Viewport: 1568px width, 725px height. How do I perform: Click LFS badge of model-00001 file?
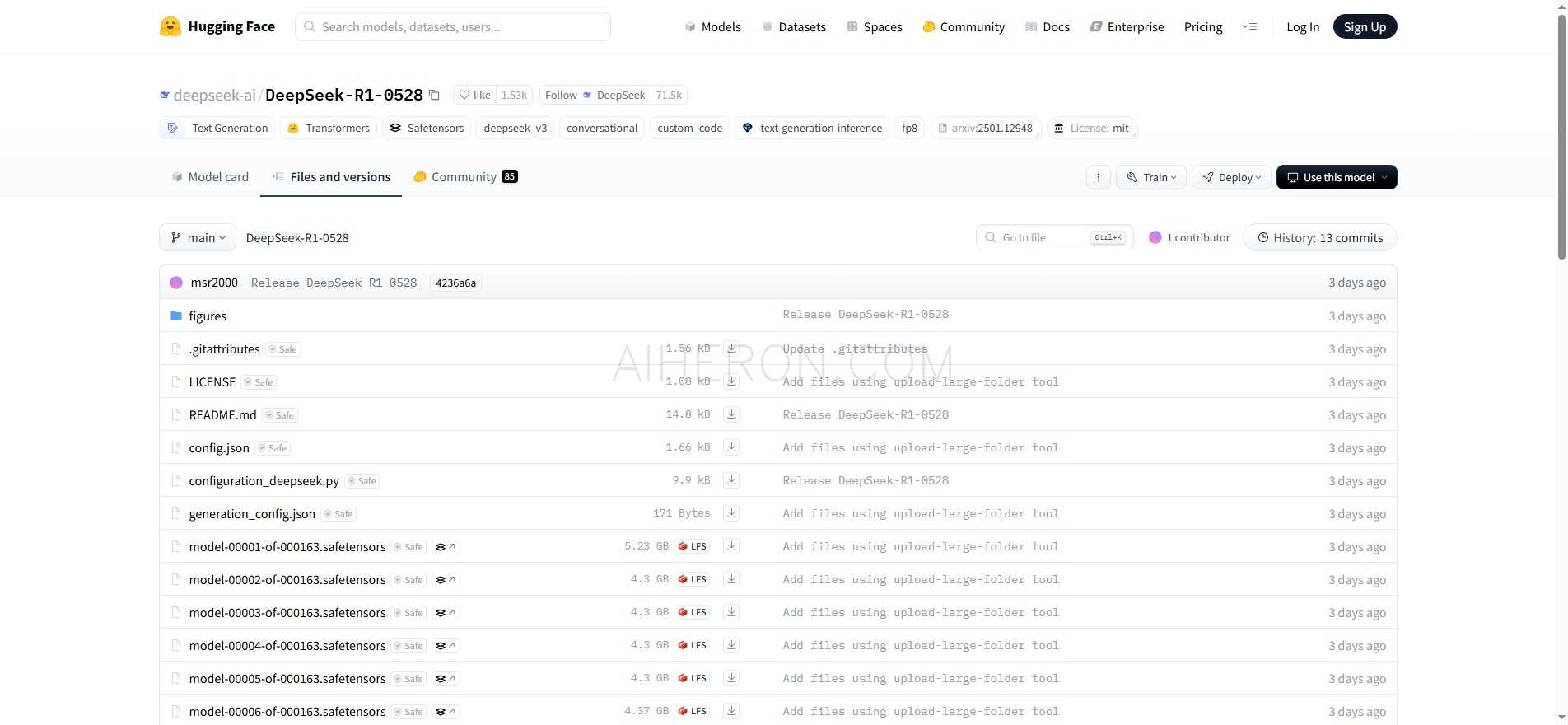tap(692, 546)
